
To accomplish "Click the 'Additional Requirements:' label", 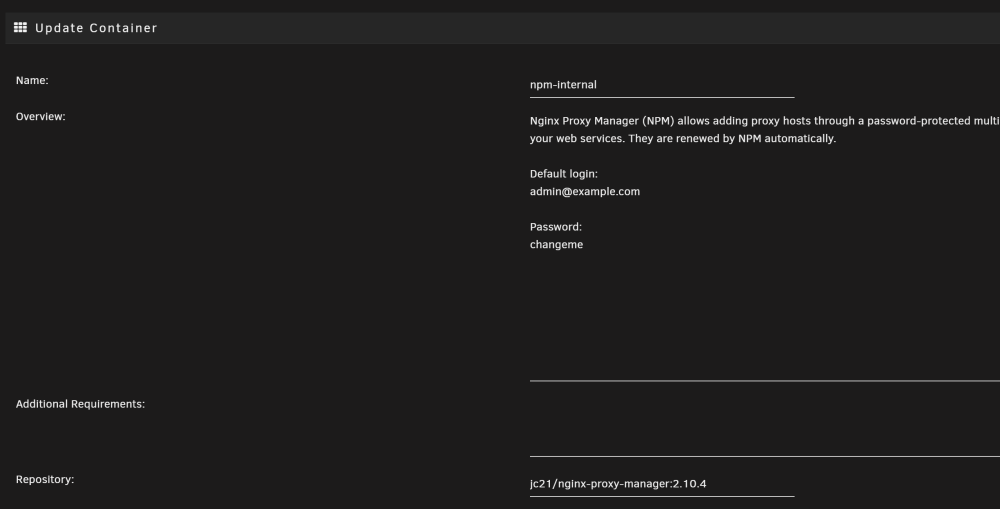I will (80, 404).
